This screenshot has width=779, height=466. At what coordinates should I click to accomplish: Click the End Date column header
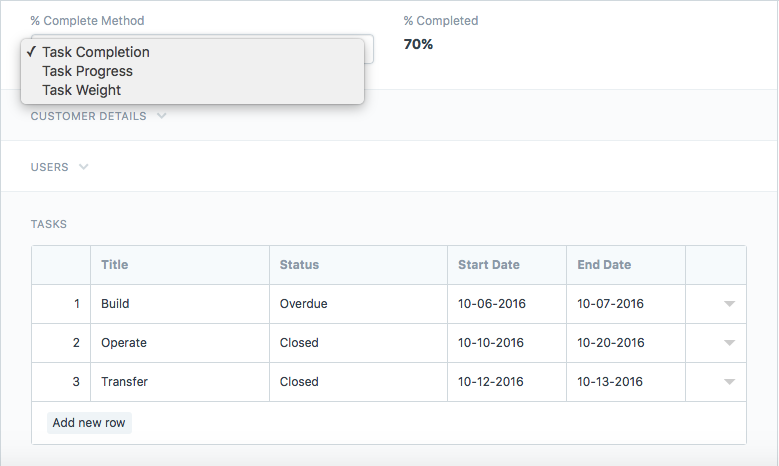(604, 265)
